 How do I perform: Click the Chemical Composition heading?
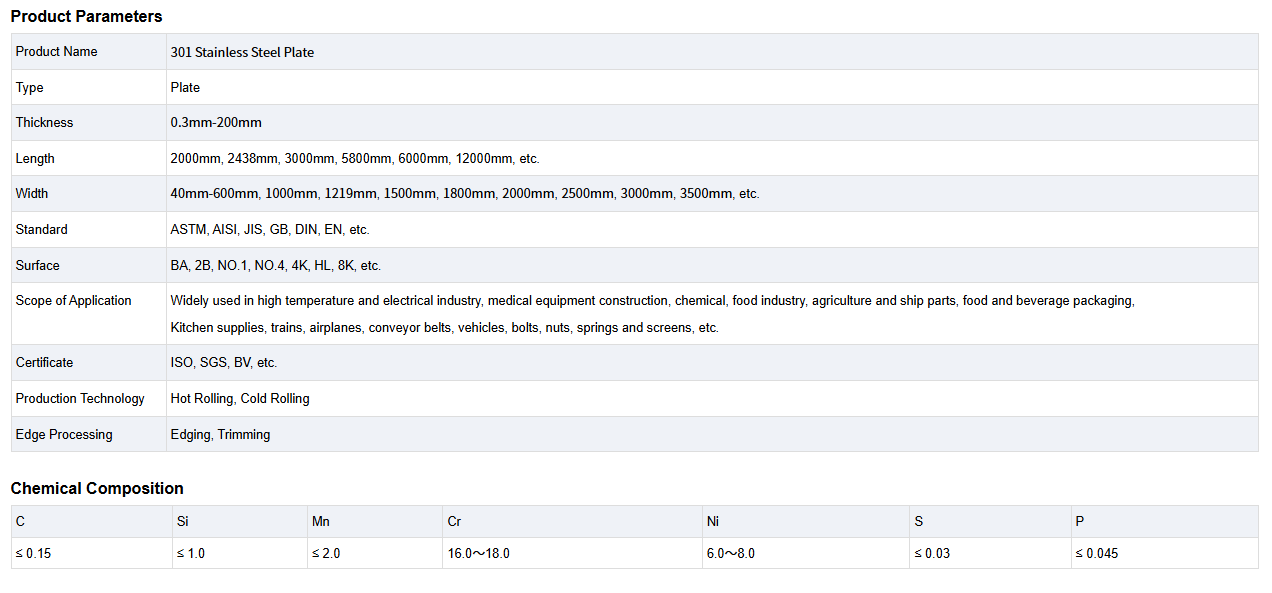click(x=97, y=488)
